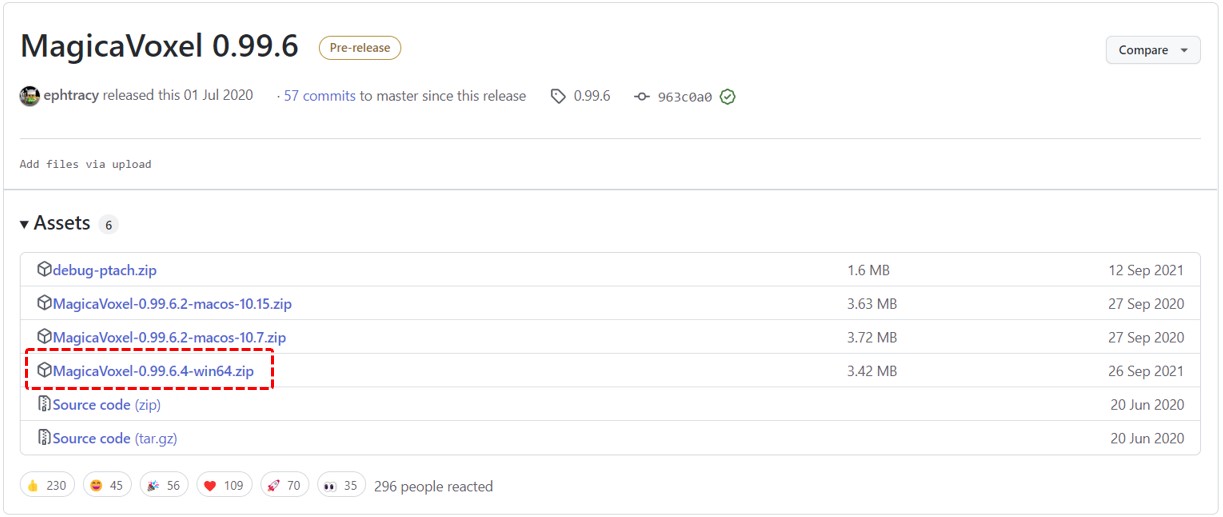Click the tag icon beside 0.99.6
1223x517 pixels.
[558, 96]
